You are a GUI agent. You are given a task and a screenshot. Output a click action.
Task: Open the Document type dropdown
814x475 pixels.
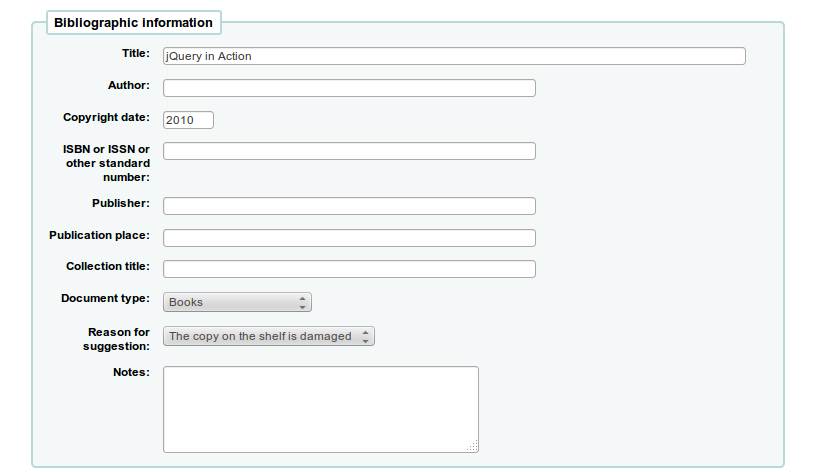pyautogui.click(x=237, y=302)
